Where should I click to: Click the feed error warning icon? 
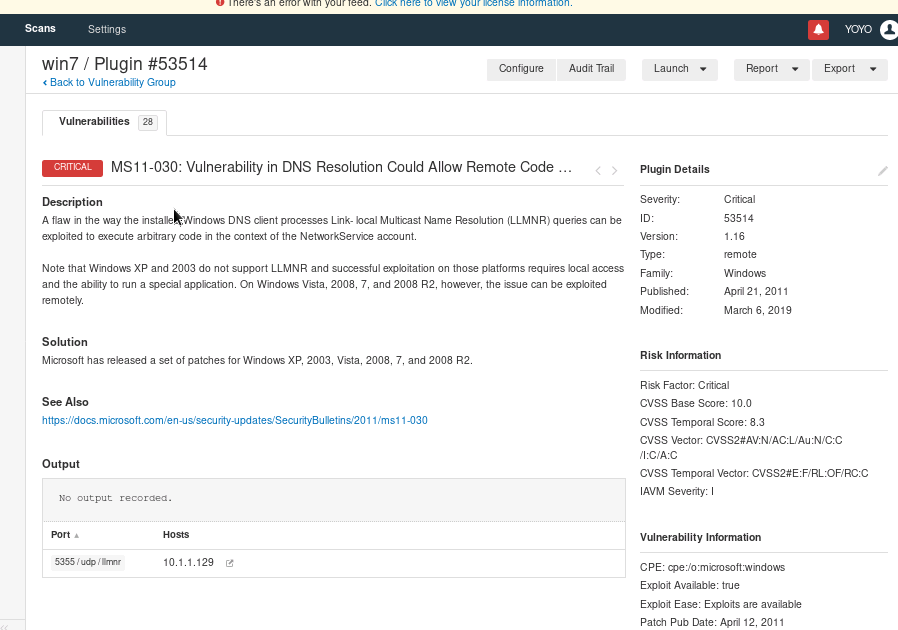pyautogui.click(x=220, y=3)
